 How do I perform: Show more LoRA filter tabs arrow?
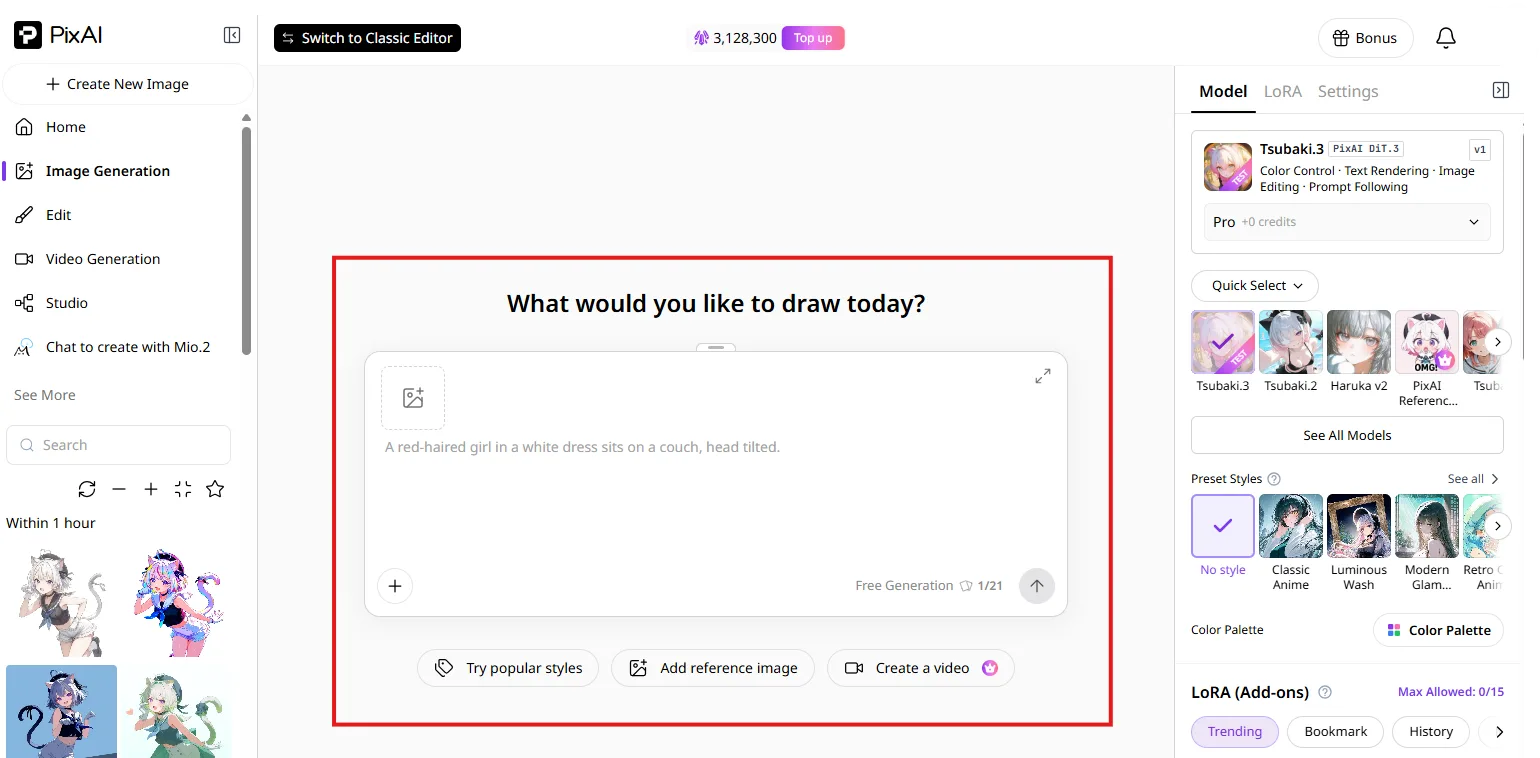point(1499,732)
